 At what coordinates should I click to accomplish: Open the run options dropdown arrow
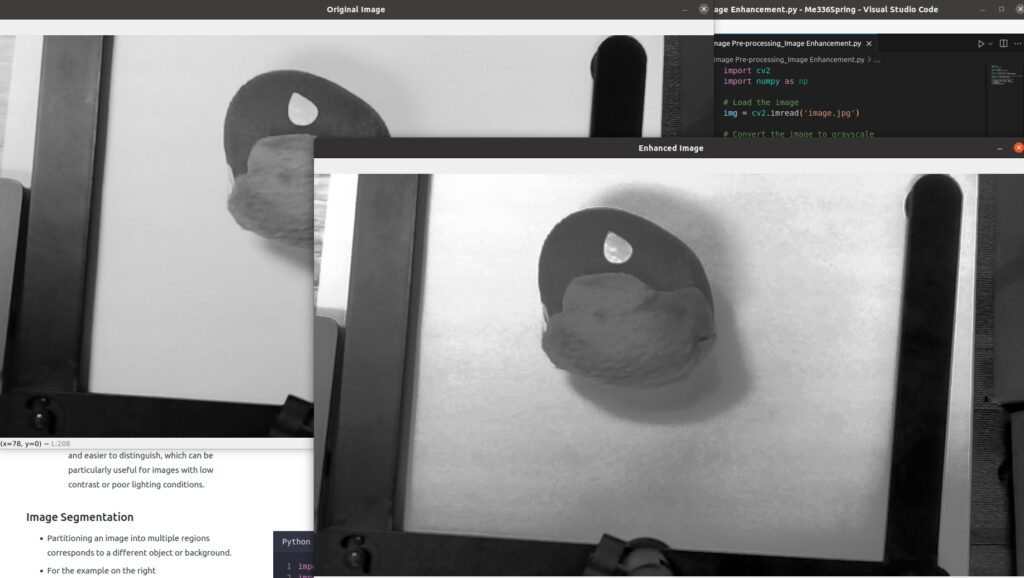point(990,44)
